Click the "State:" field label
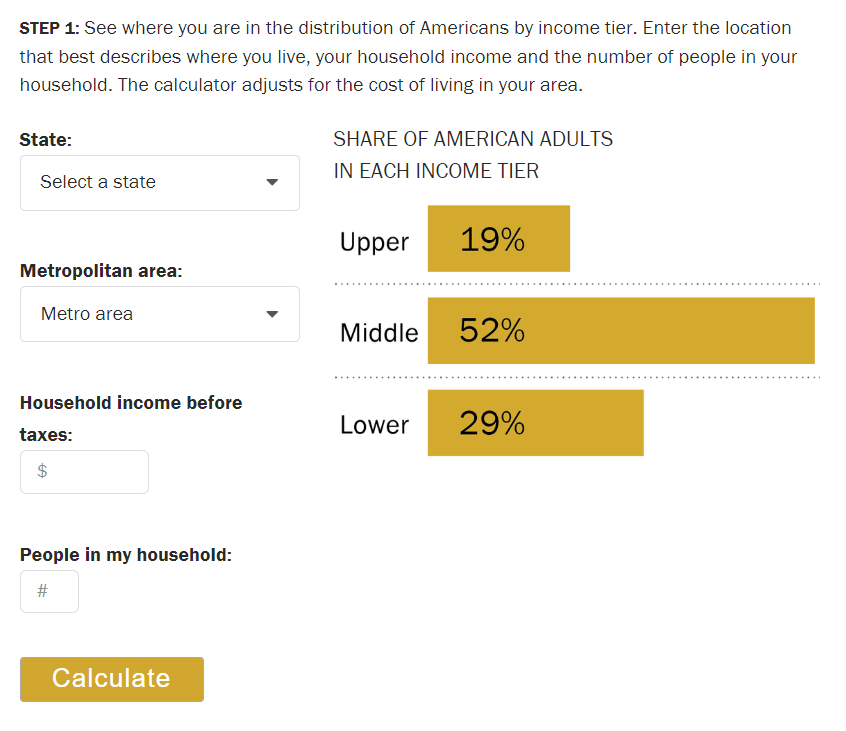Image resolution: width=846 pixels, height=731 pixels. (46, 141)
